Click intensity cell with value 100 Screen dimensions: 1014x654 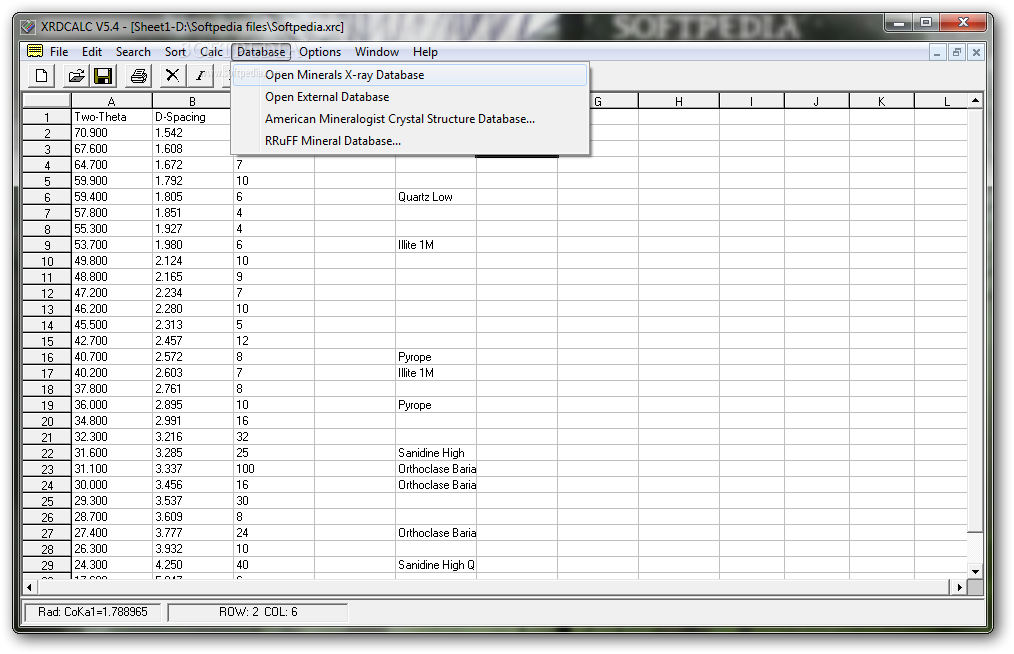click(x=274, y=469)
